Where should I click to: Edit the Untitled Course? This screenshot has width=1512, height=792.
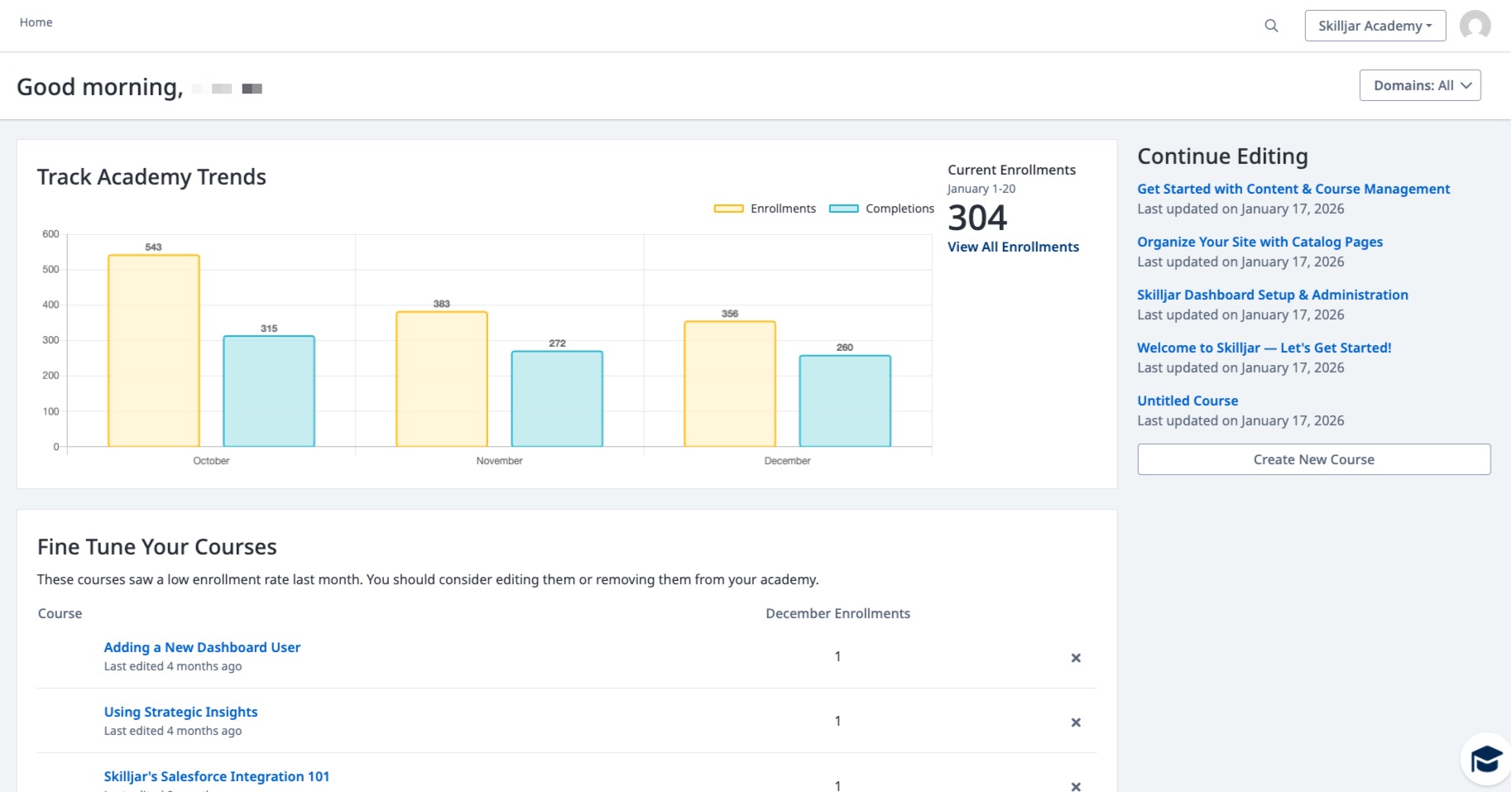click(1187, 401)
